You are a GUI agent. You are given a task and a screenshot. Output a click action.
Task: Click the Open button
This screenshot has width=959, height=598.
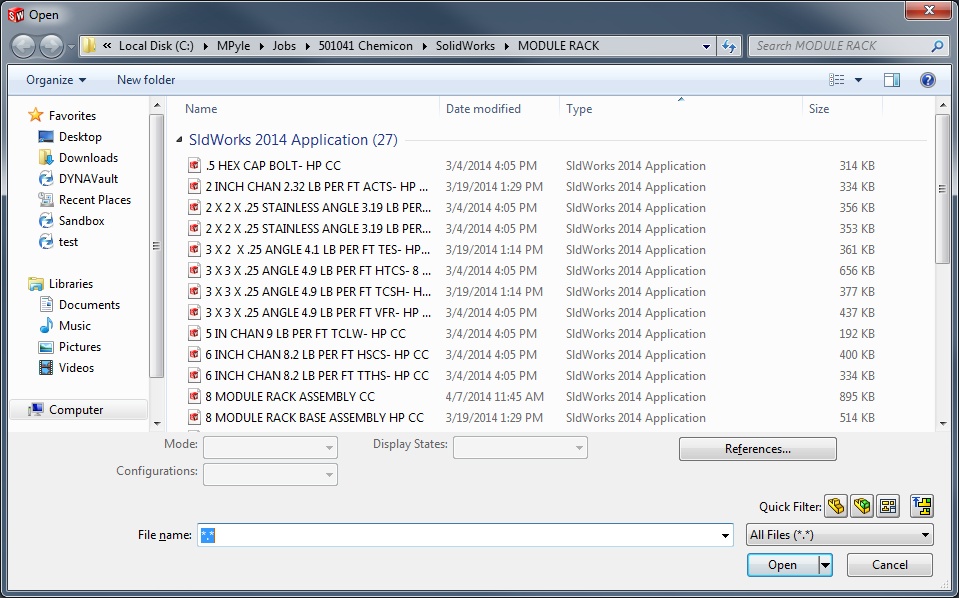[783, 565]
